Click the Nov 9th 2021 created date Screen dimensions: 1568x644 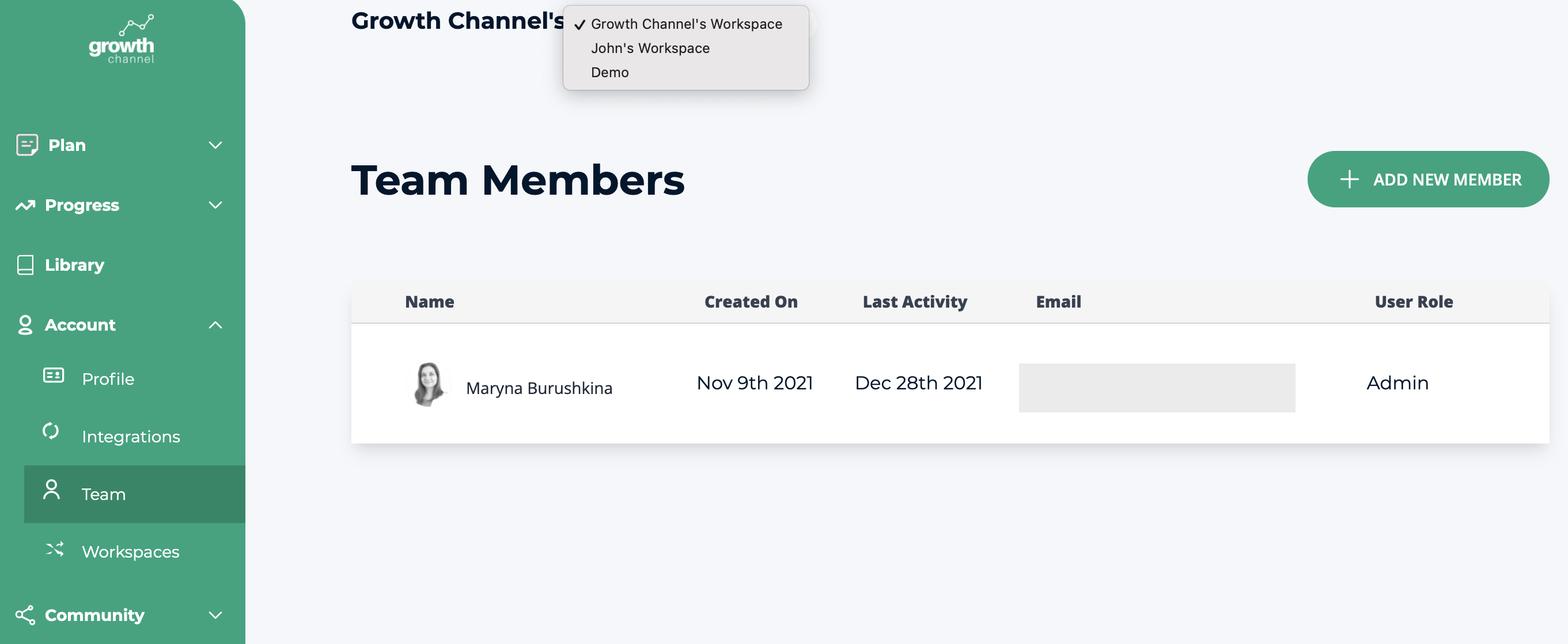(x=754, y=383)
